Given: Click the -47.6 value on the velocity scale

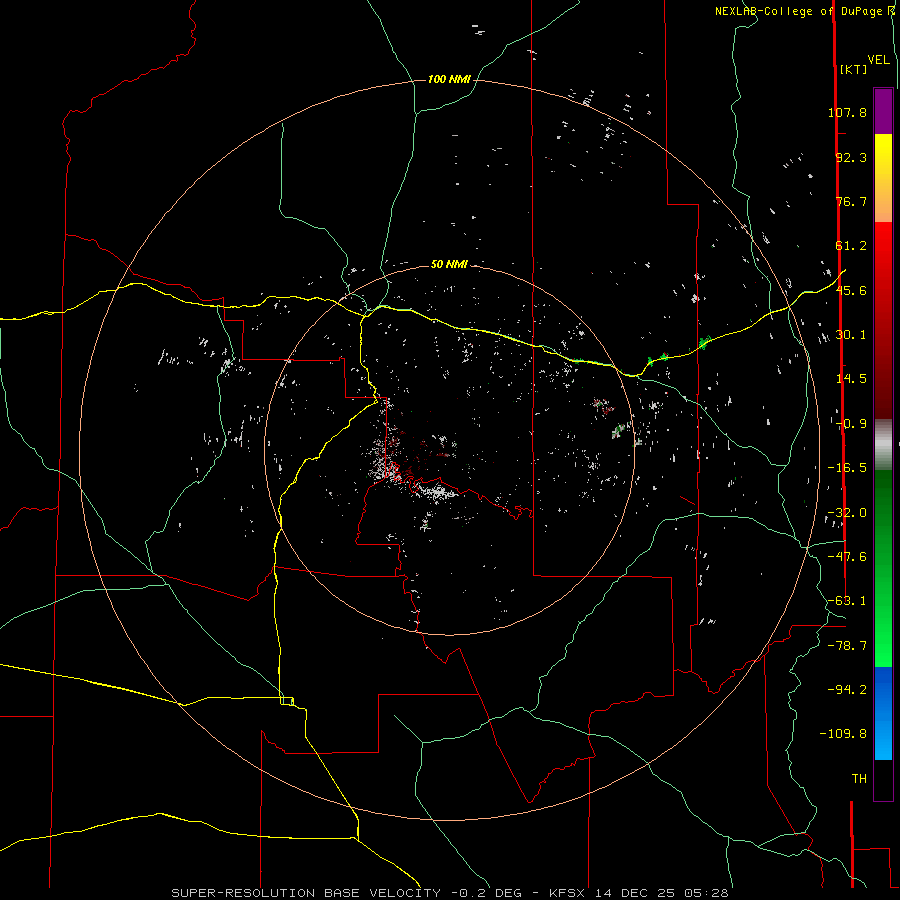Looking at the screenshot, I should click(x=847, y=557).
